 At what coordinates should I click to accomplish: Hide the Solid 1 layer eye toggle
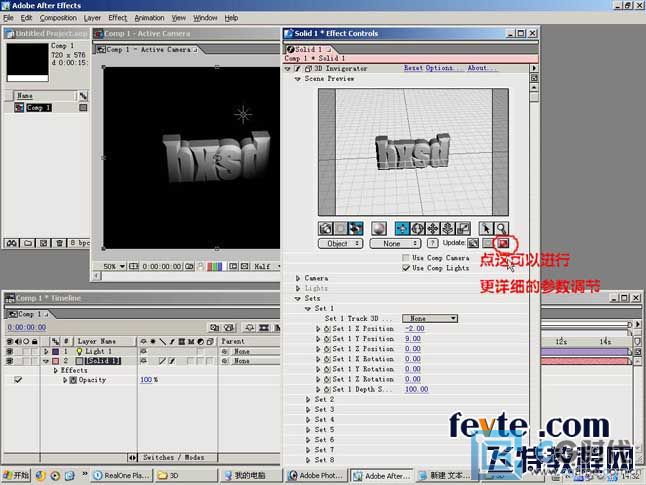(x=9, y=361)
